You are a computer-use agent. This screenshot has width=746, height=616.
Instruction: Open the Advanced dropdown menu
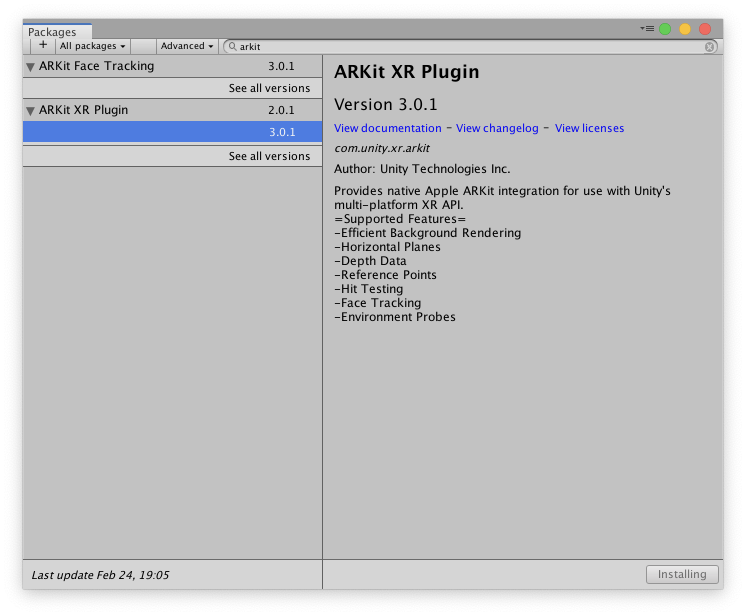pyautogui.click(x=186, y=46)
